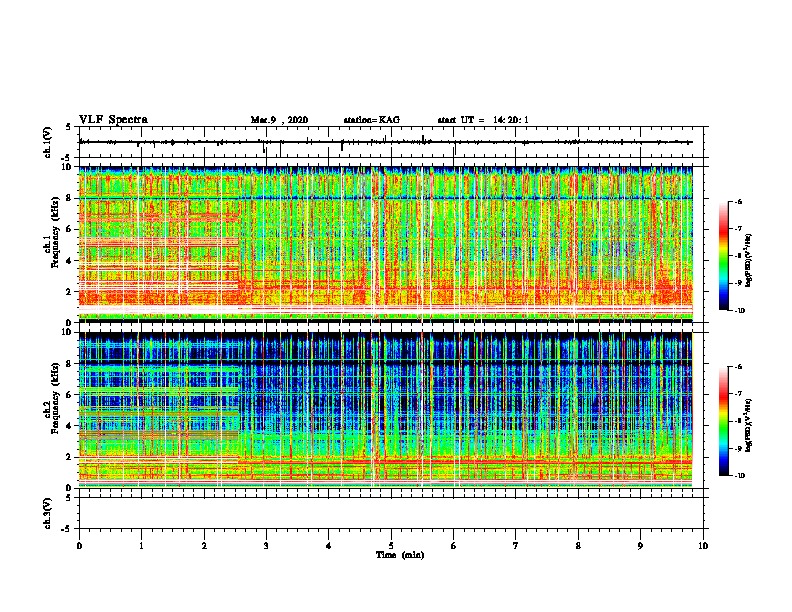Click the "9" tick on the time axis
Screen dimensions: 792x612
[x=640, y=545]
